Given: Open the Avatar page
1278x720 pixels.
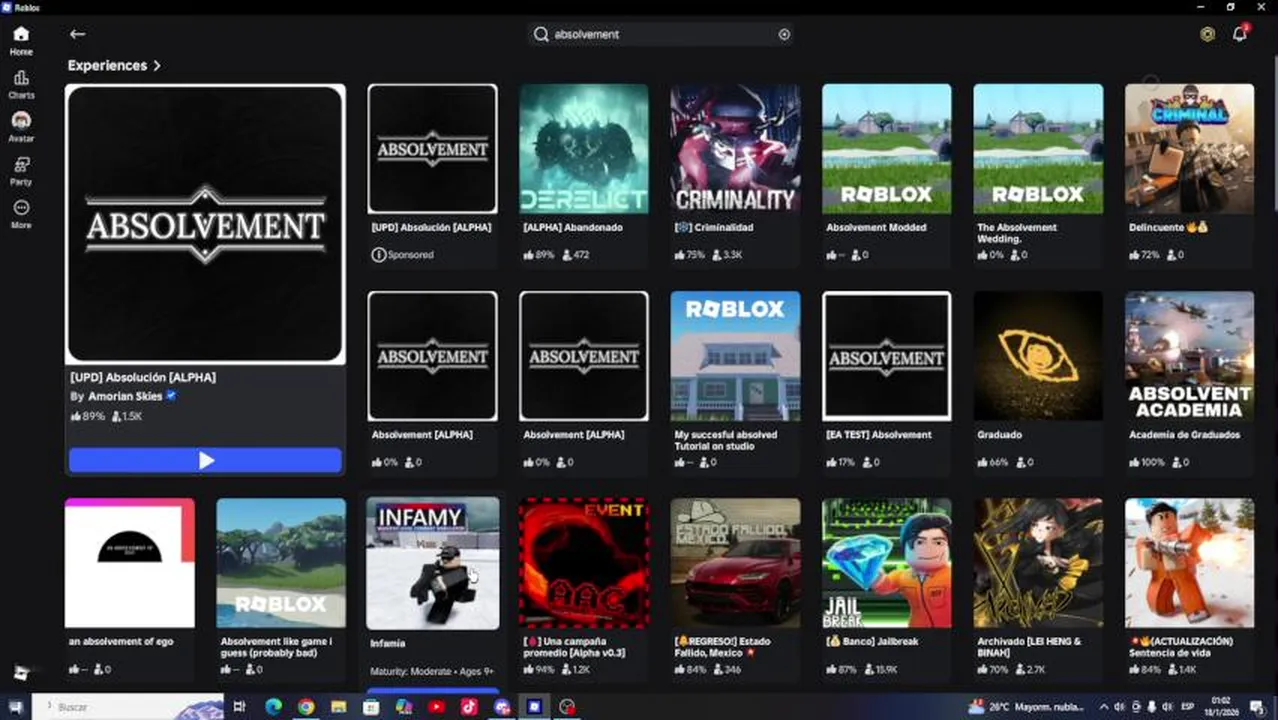Looking at the screenshot, I should pos(21,127).
